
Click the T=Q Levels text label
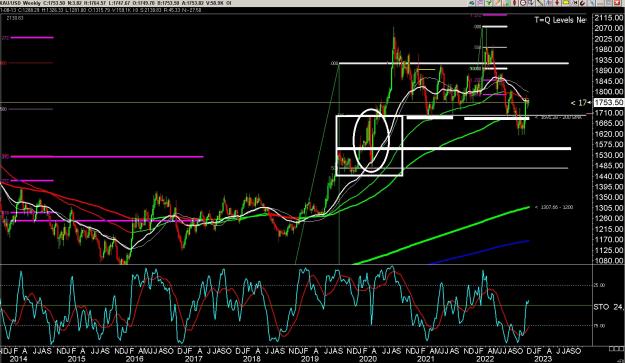tap(560, 20)
